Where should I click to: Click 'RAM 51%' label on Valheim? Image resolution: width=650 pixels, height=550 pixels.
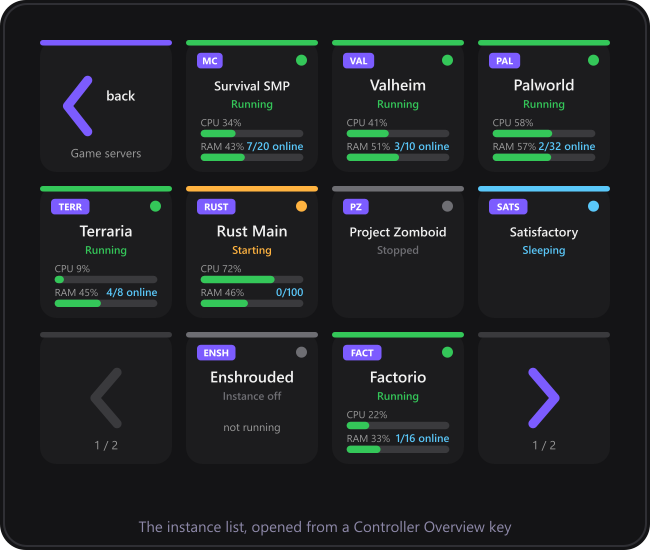click(368, 147)
